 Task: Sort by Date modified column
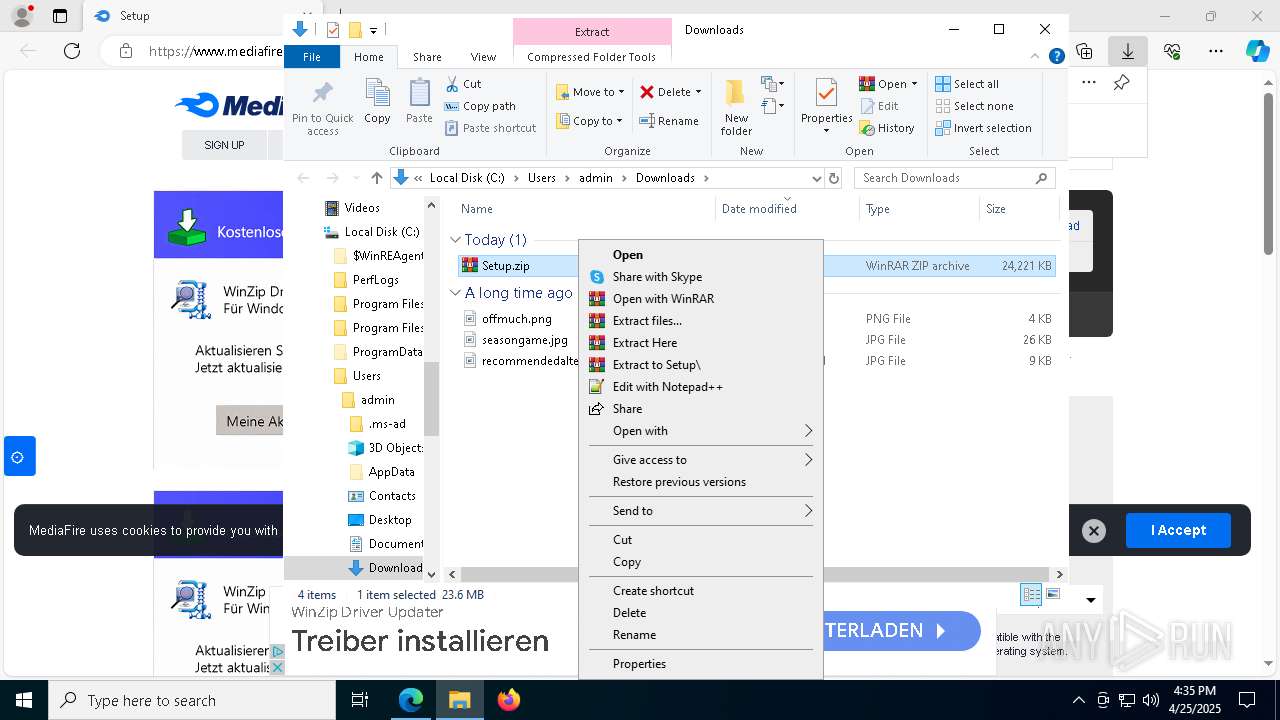point(759,209)
